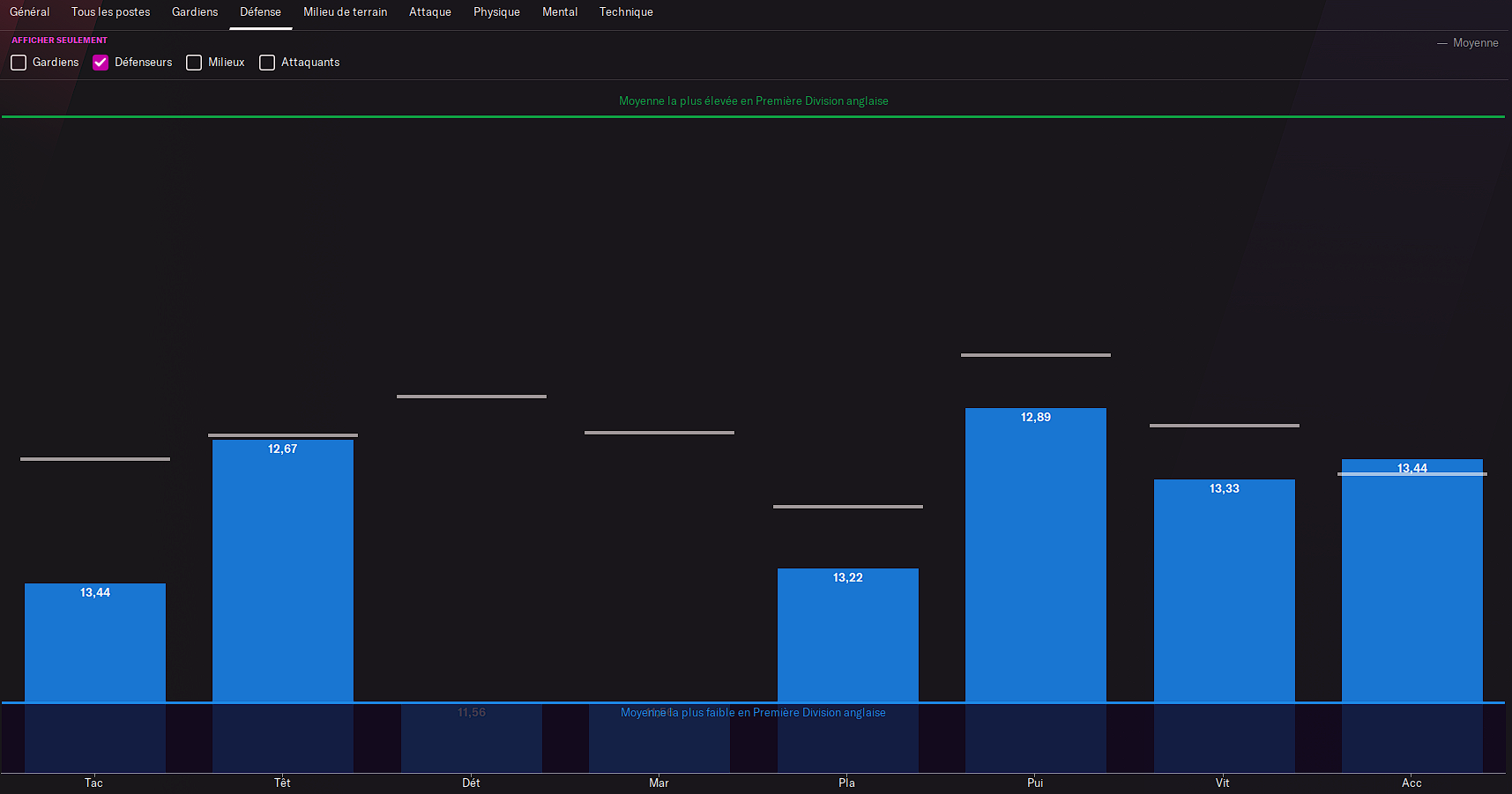1512x794 pixels.
Task: Uncheck the Défenseurs filter checkbox
Action: pos(101,63)
